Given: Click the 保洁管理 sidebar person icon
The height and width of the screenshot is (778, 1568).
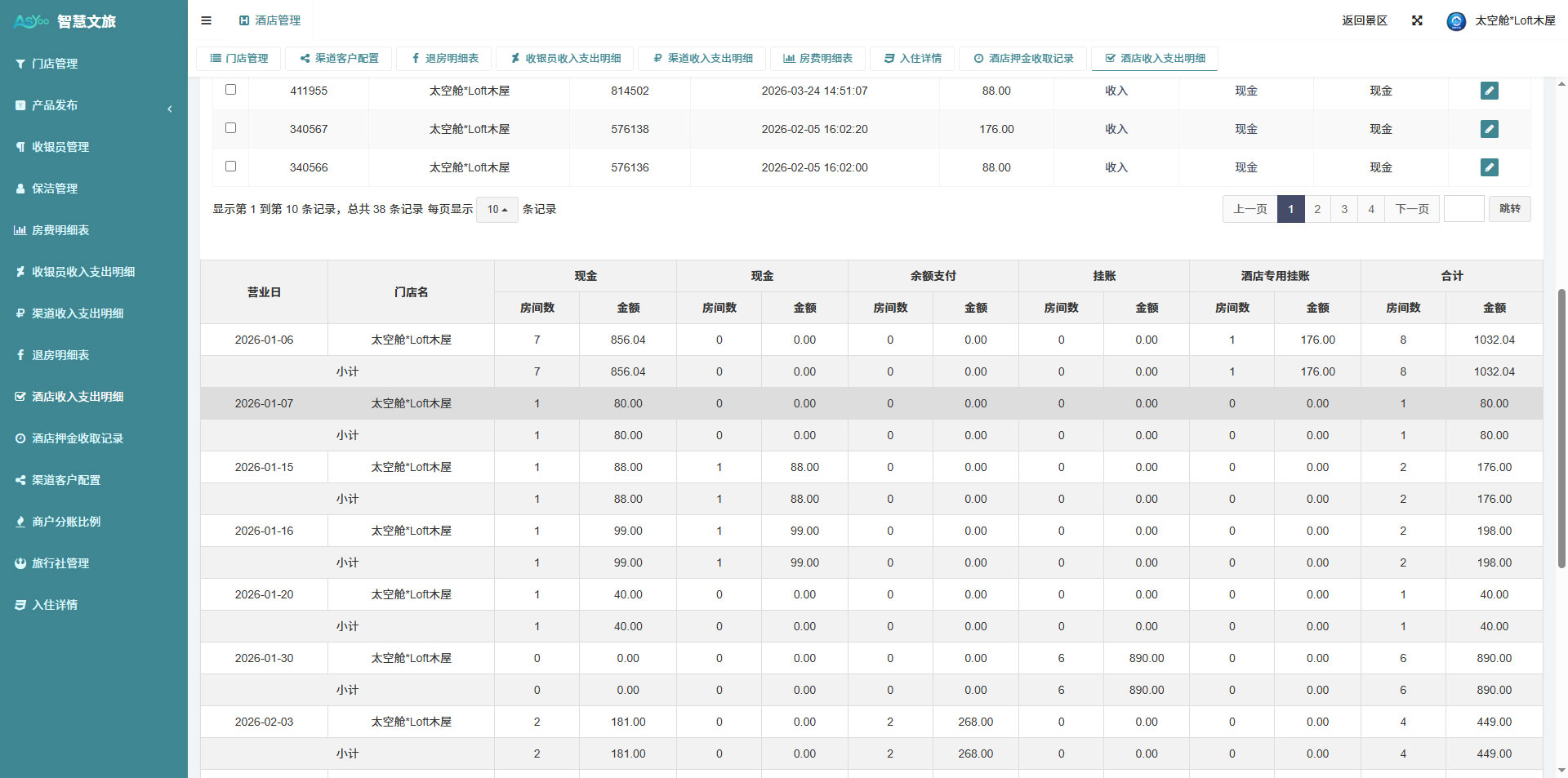Looking at the screenshot, I should (x=20, y=189).
